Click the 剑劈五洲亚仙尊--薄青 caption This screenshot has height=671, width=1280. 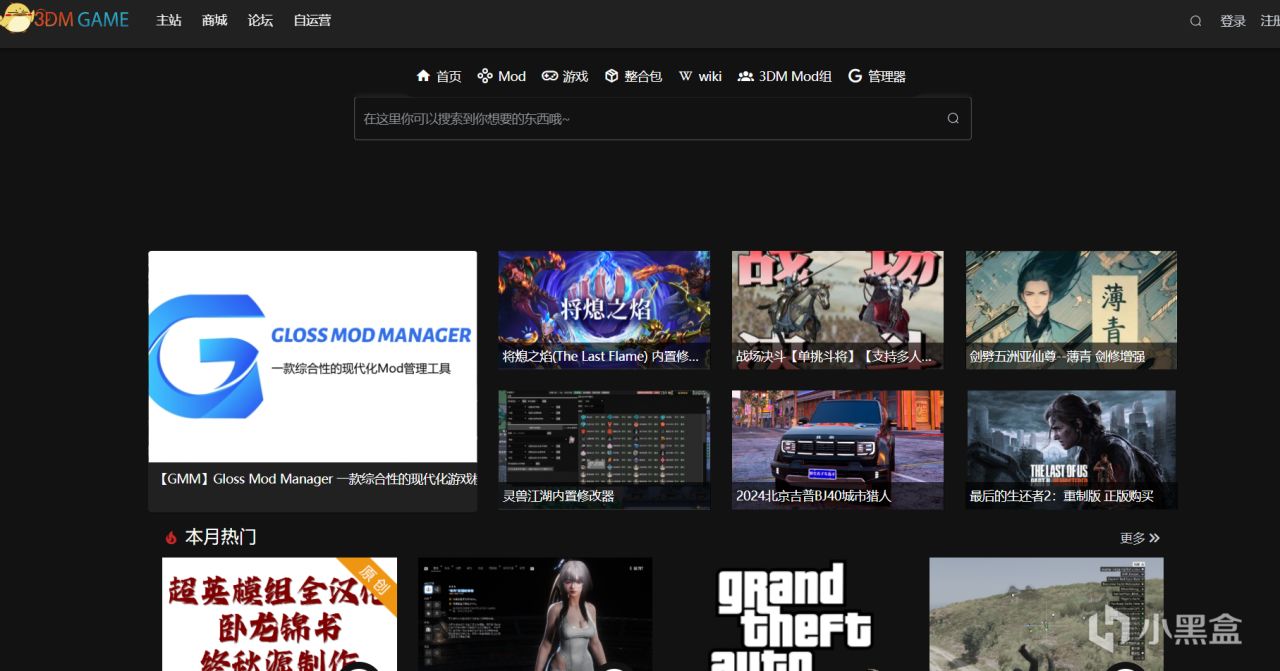1057,356
